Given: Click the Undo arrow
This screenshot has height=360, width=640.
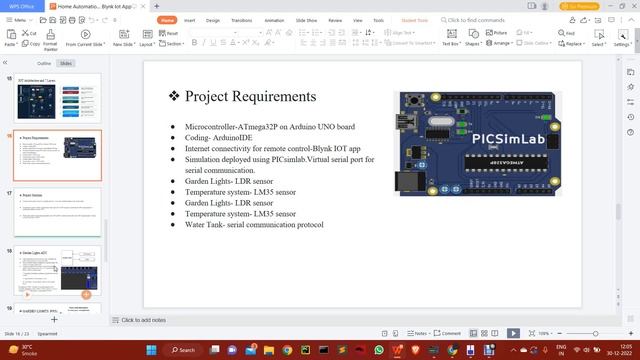Looking at the screenshot, I should tap(91, 20).
